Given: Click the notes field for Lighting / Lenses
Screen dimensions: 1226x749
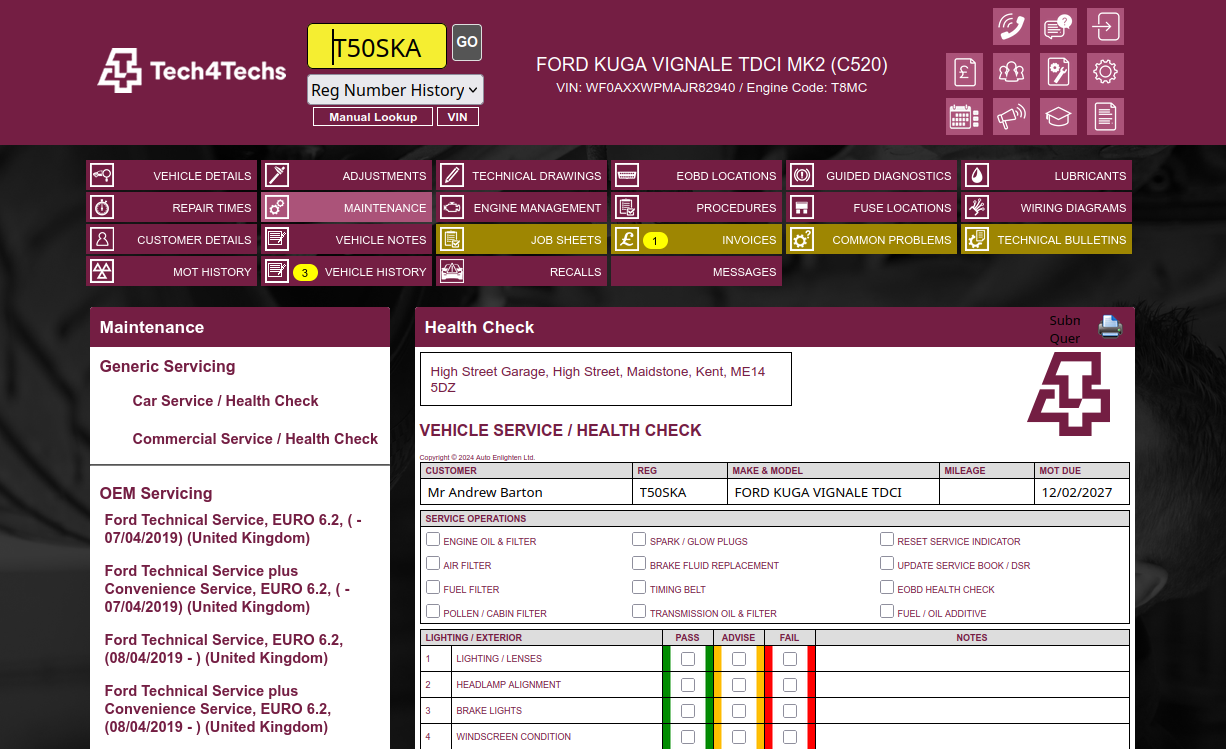Looking at the screenshot, I should coord(972,659).
